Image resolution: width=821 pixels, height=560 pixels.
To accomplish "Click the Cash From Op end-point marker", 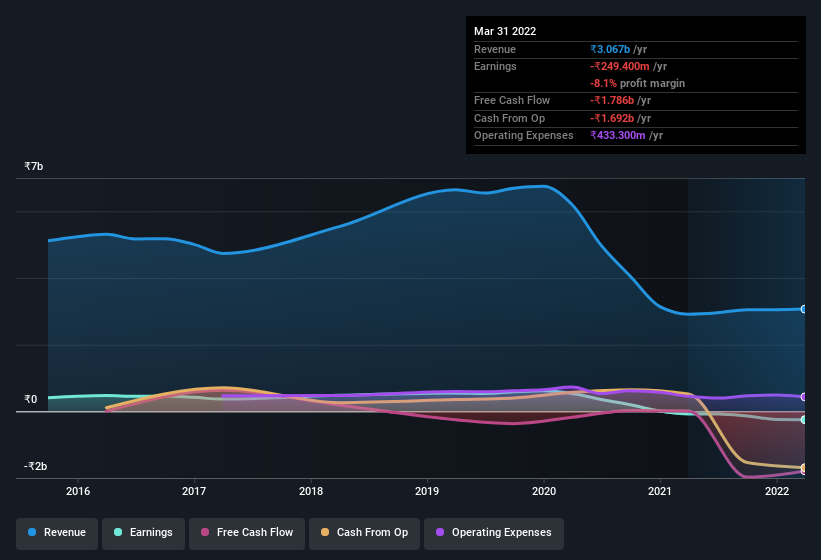I will pos(804,467).
